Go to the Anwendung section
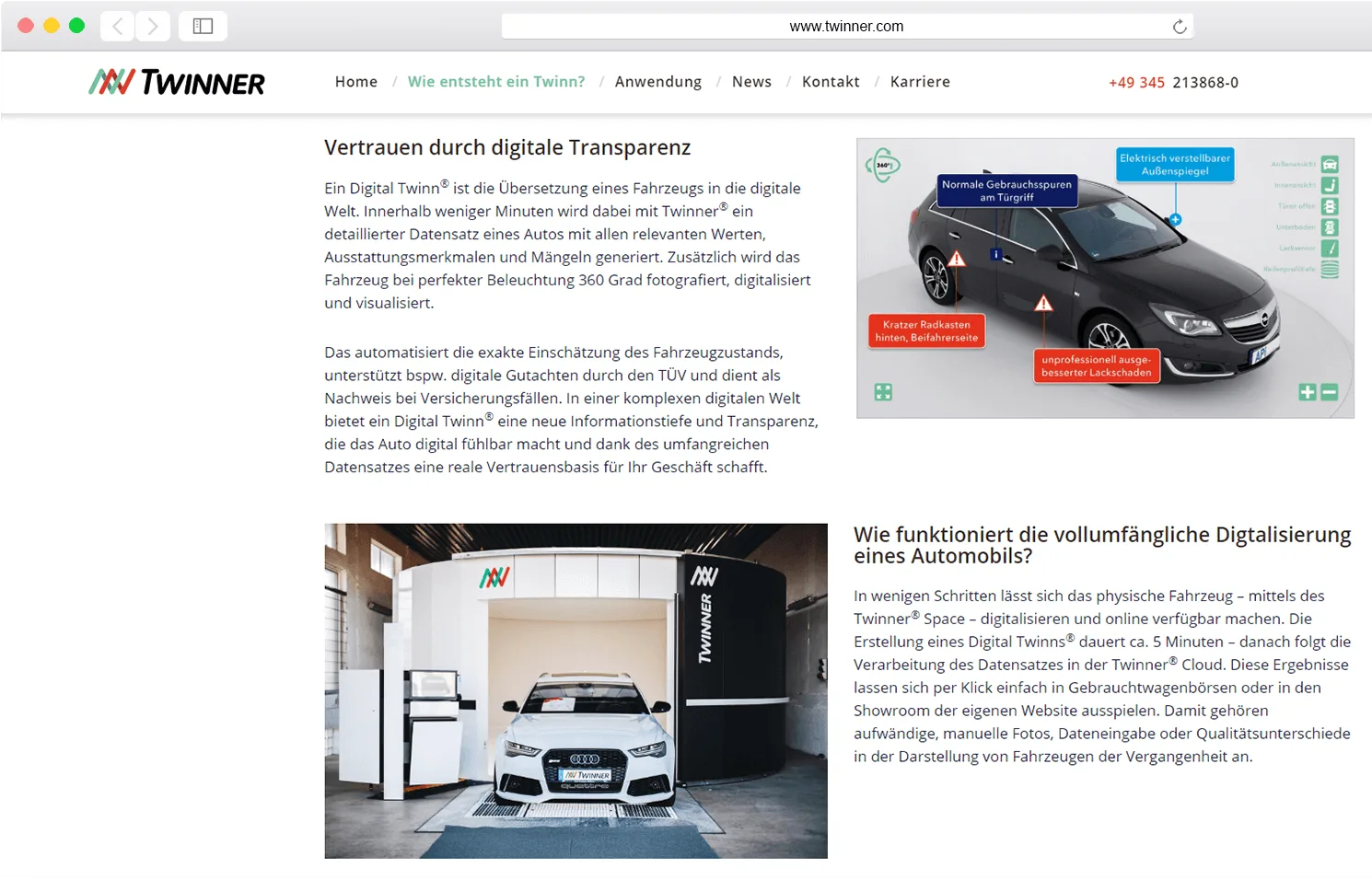 point(658,82)
